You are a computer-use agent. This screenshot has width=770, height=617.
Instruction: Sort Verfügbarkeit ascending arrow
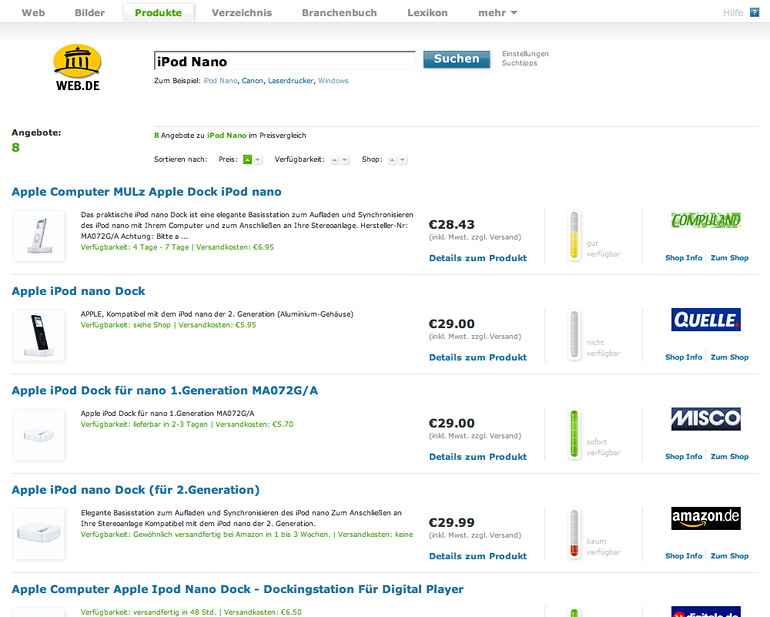tap(335, 160)
